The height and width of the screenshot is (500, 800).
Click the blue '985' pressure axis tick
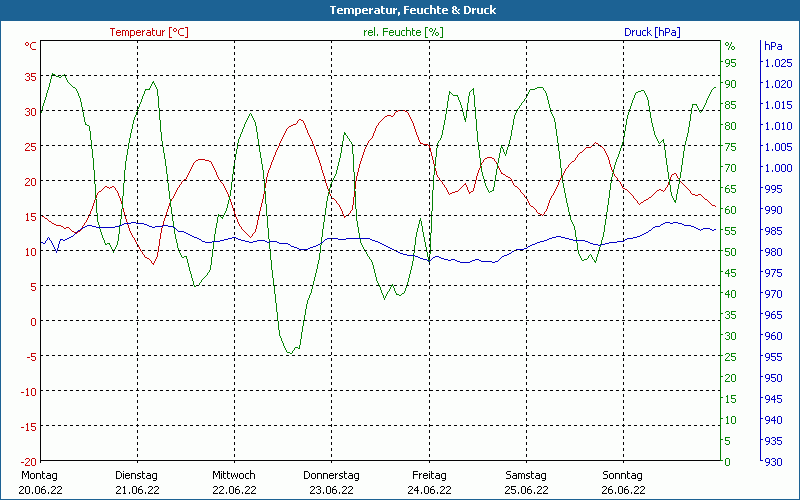[773, 231]
